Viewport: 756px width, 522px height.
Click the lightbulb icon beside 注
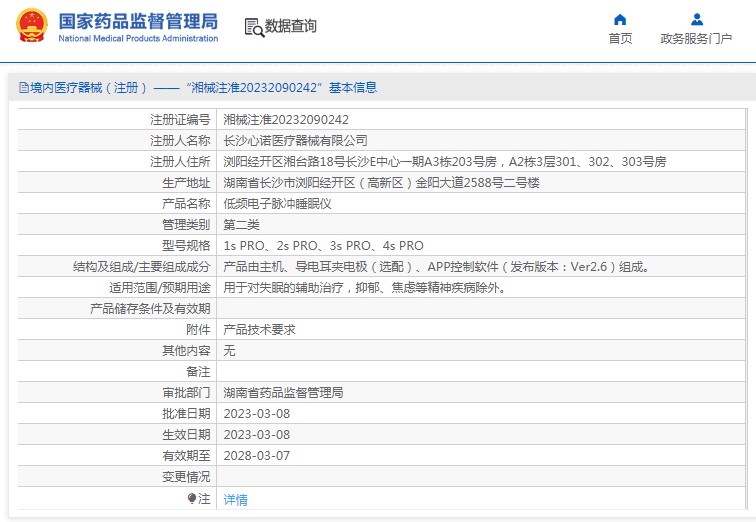192,498
